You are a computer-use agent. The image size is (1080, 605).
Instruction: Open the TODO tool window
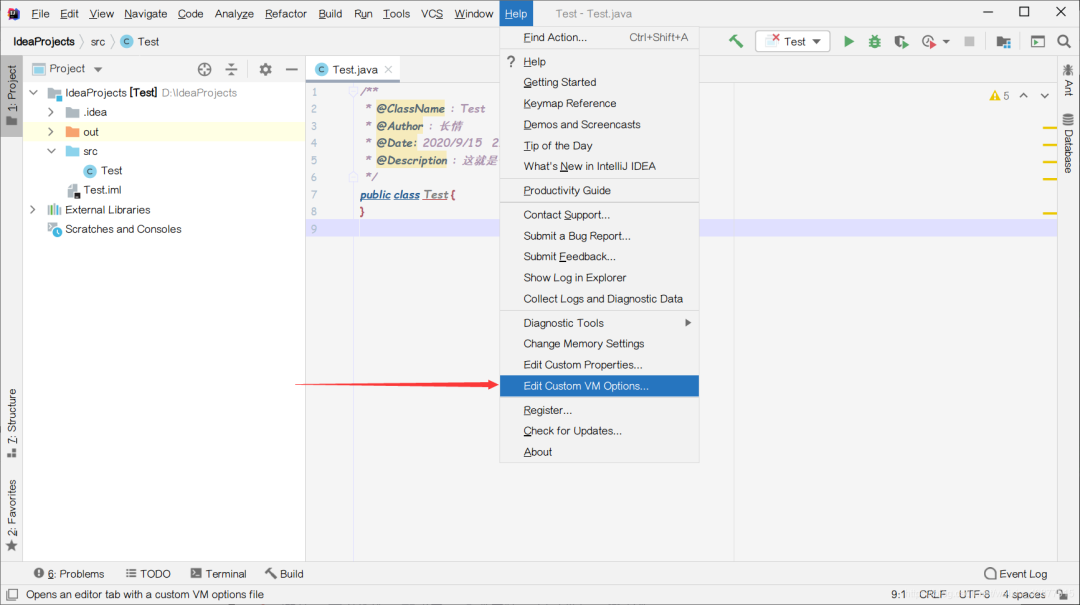148,573
